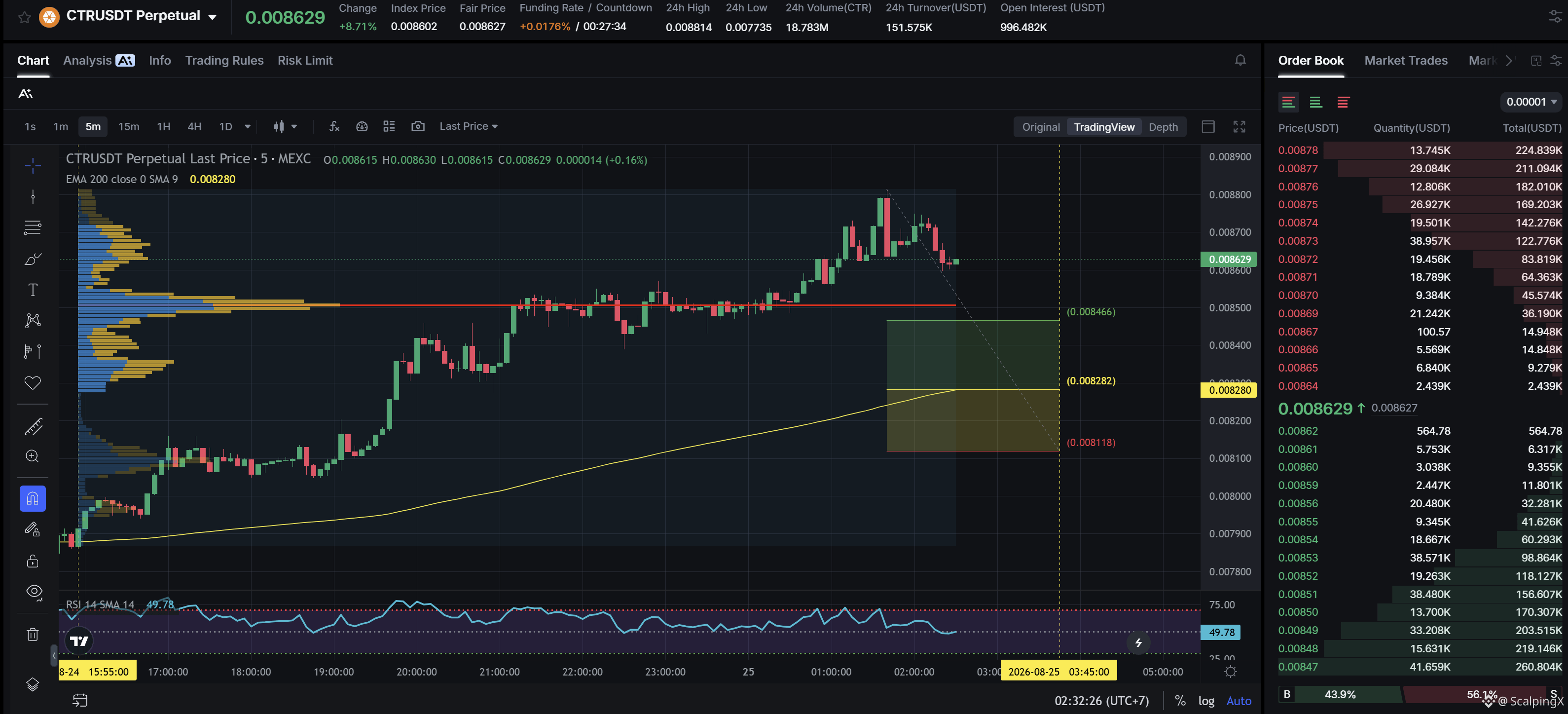
Task: Select the 15m timeframe
Action: click(128, 127)
